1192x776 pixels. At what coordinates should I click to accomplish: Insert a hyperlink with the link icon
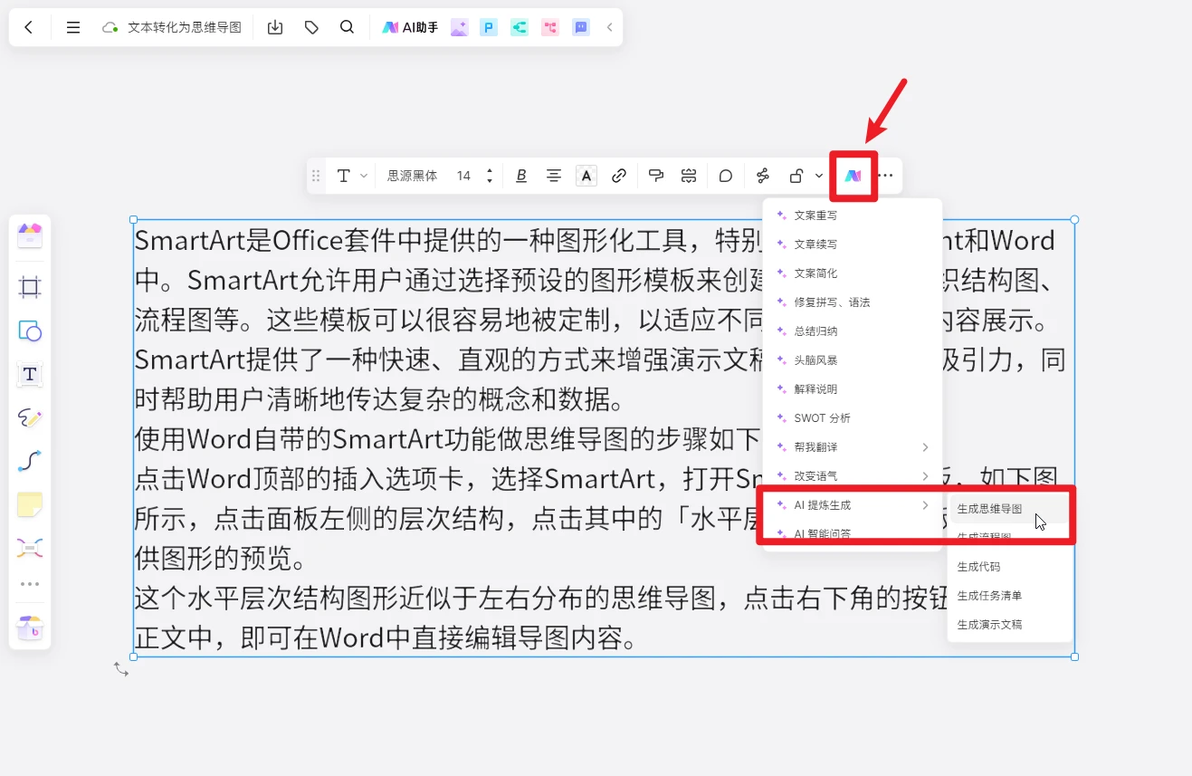(619, 176)
